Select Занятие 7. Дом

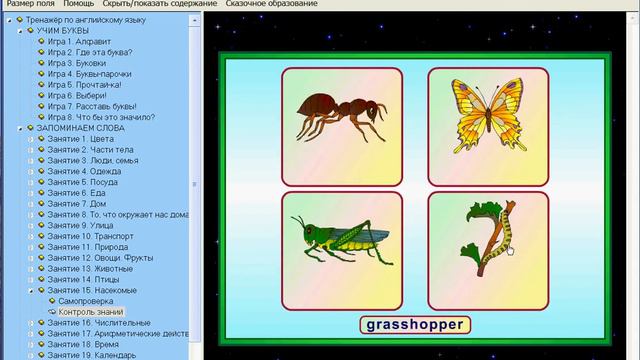pos(77,204)
